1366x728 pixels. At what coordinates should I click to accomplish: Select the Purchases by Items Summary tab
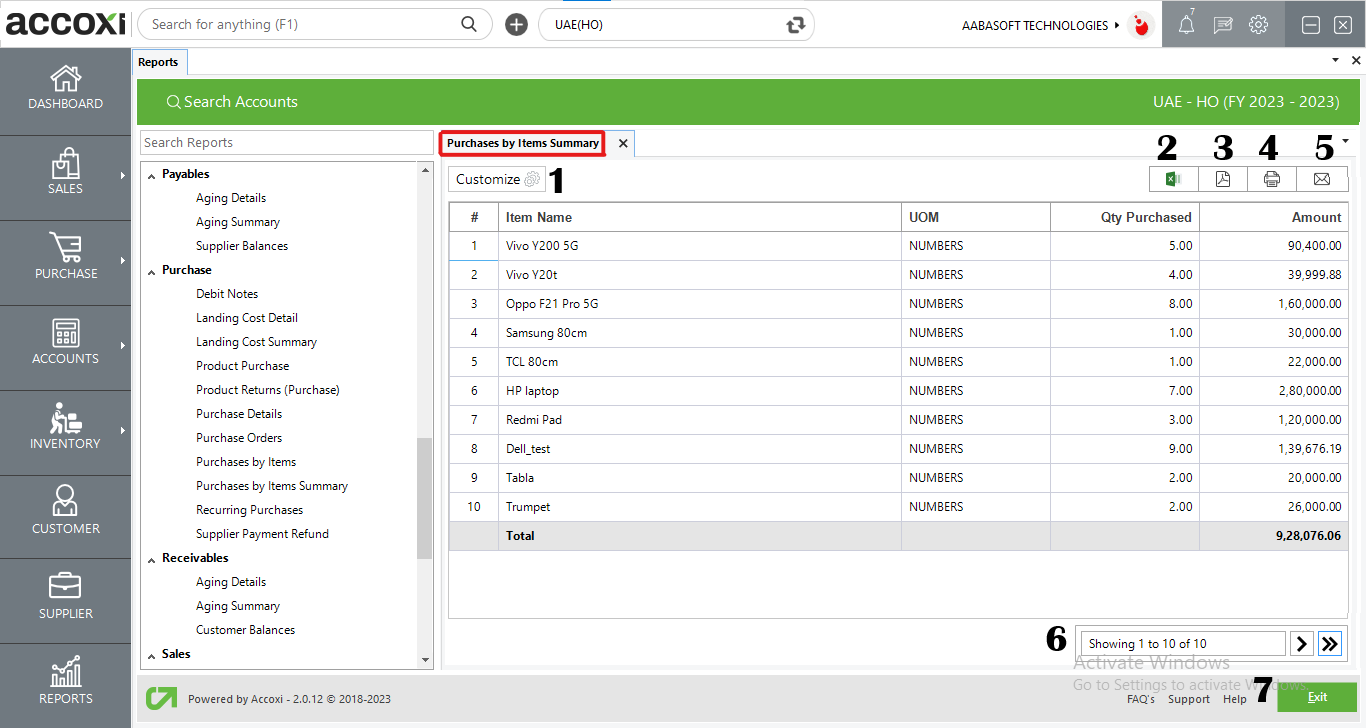pyautogui.click(x=521, y=143)
